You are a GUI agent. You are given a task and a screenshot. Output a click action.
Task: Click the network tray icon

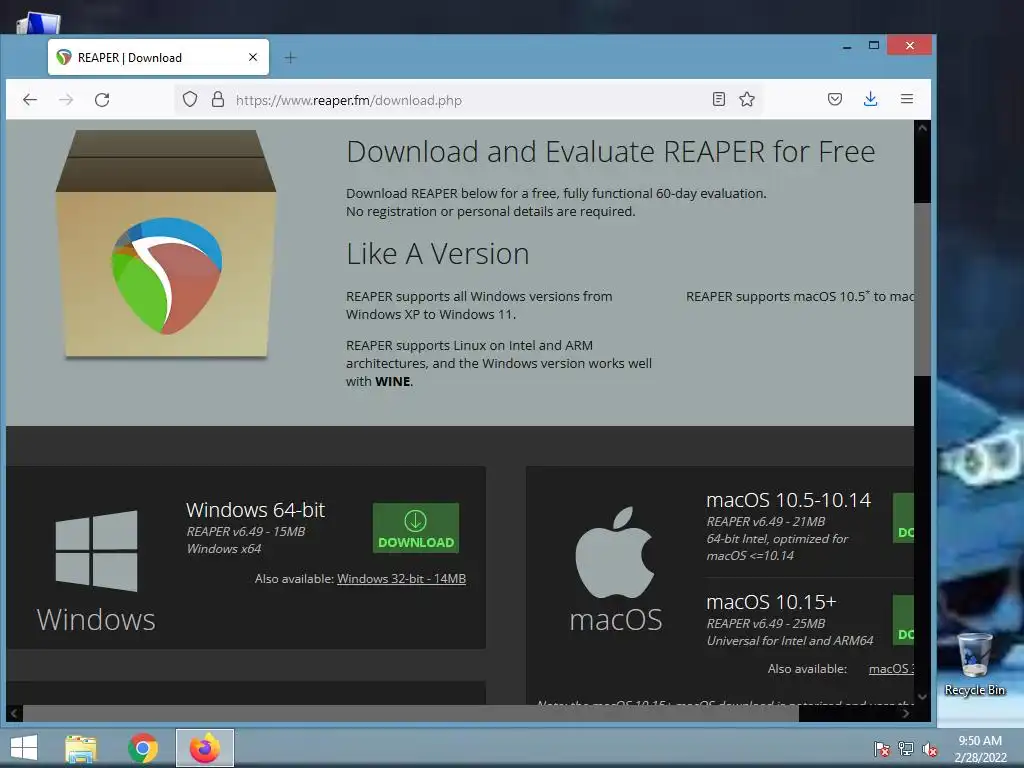tap(906, 749)
